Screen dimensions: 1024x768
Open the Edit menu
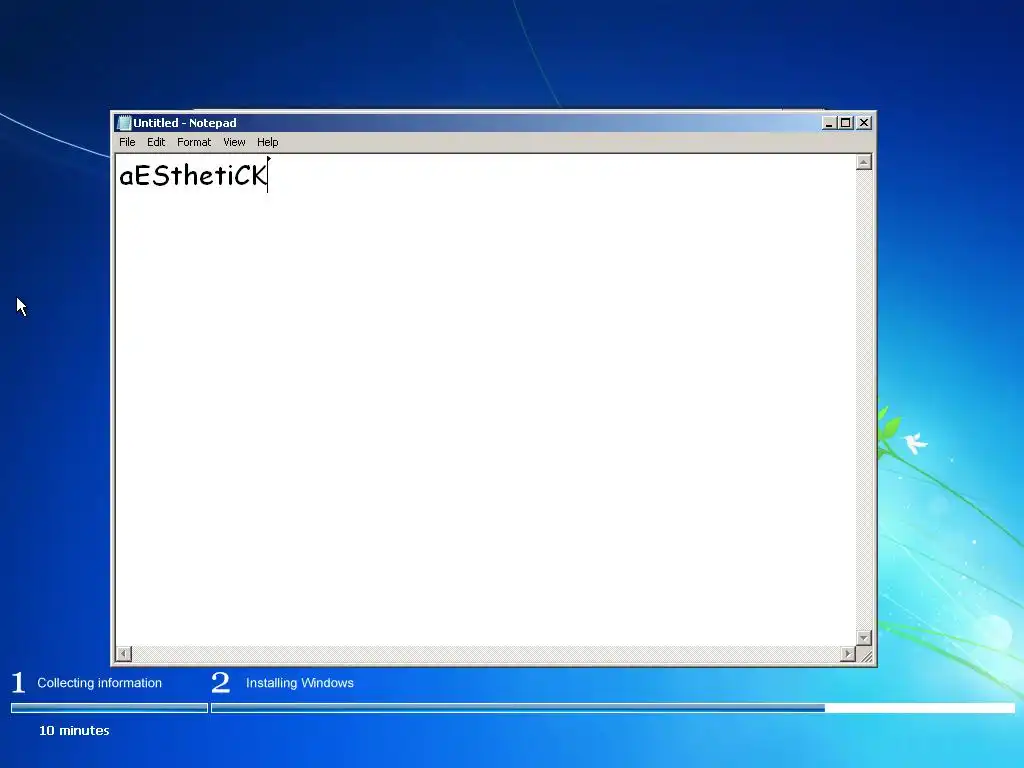pos(155,142)
